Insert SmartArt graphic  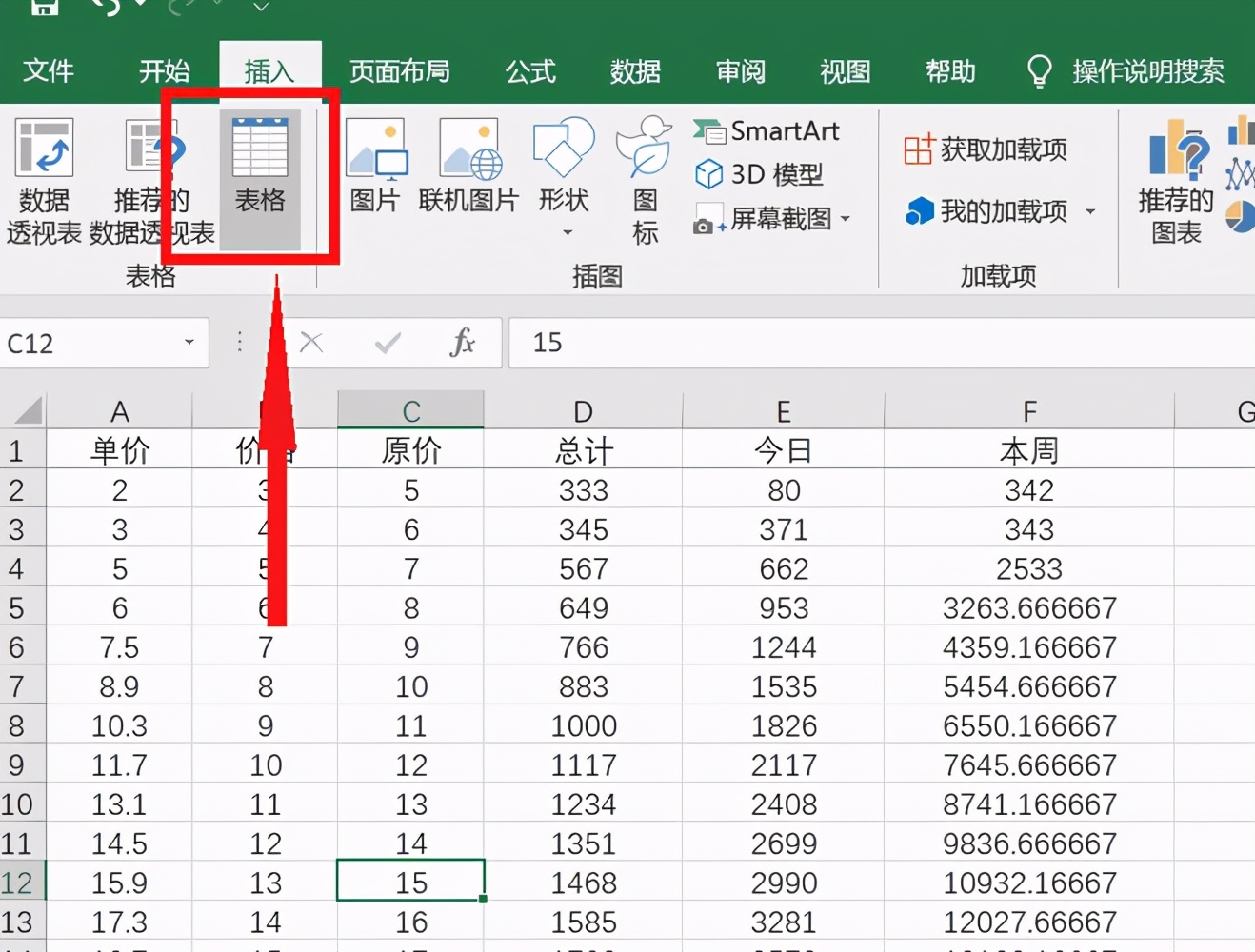(x=767, y=131)
